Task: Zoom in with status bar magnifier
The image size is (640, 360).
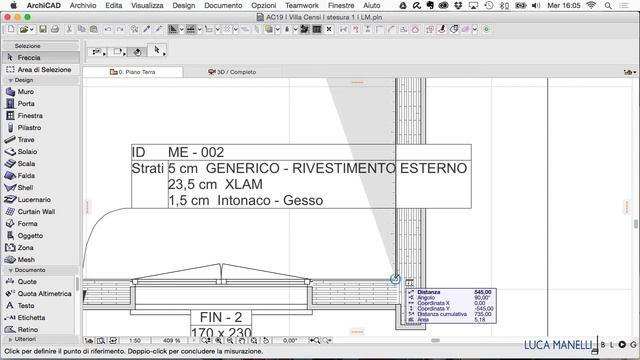Action: point(219,340)
